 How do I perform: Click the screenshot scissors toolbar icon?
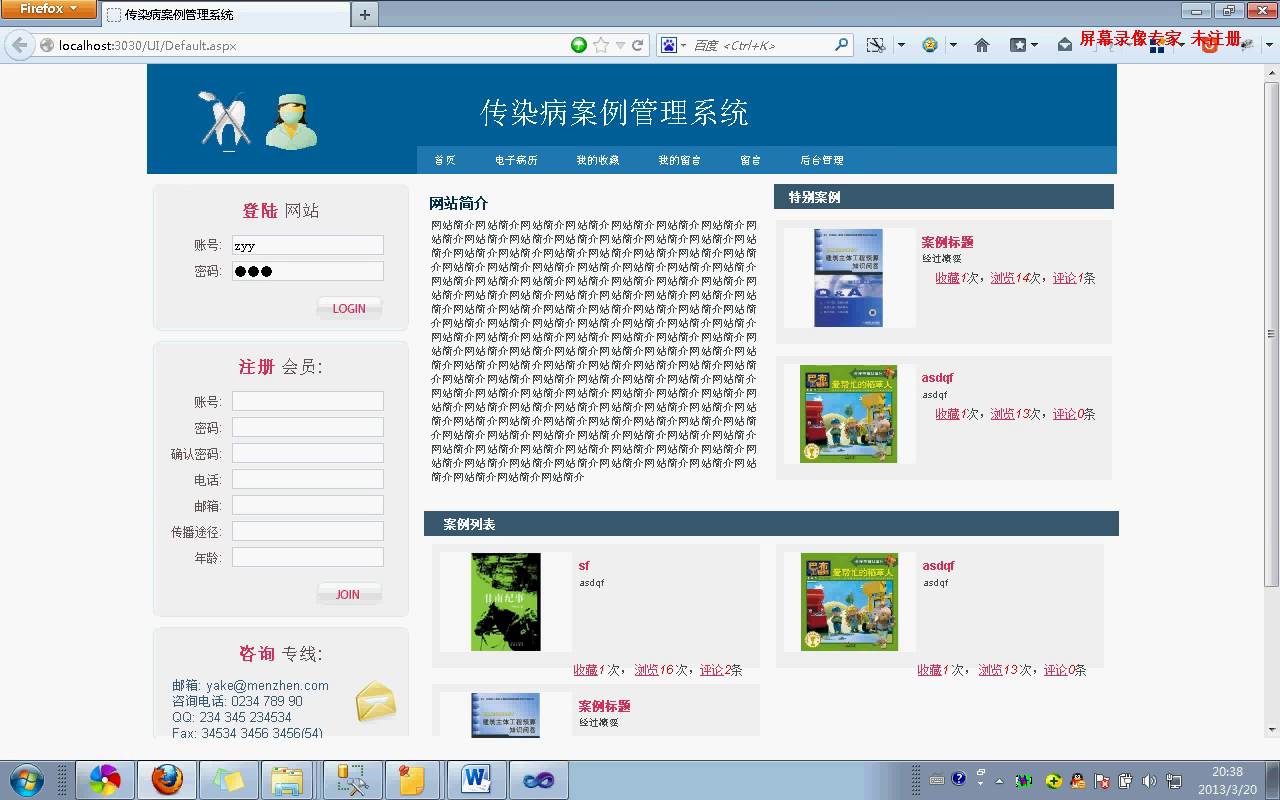pyautogui.click(x=876, y=45)
